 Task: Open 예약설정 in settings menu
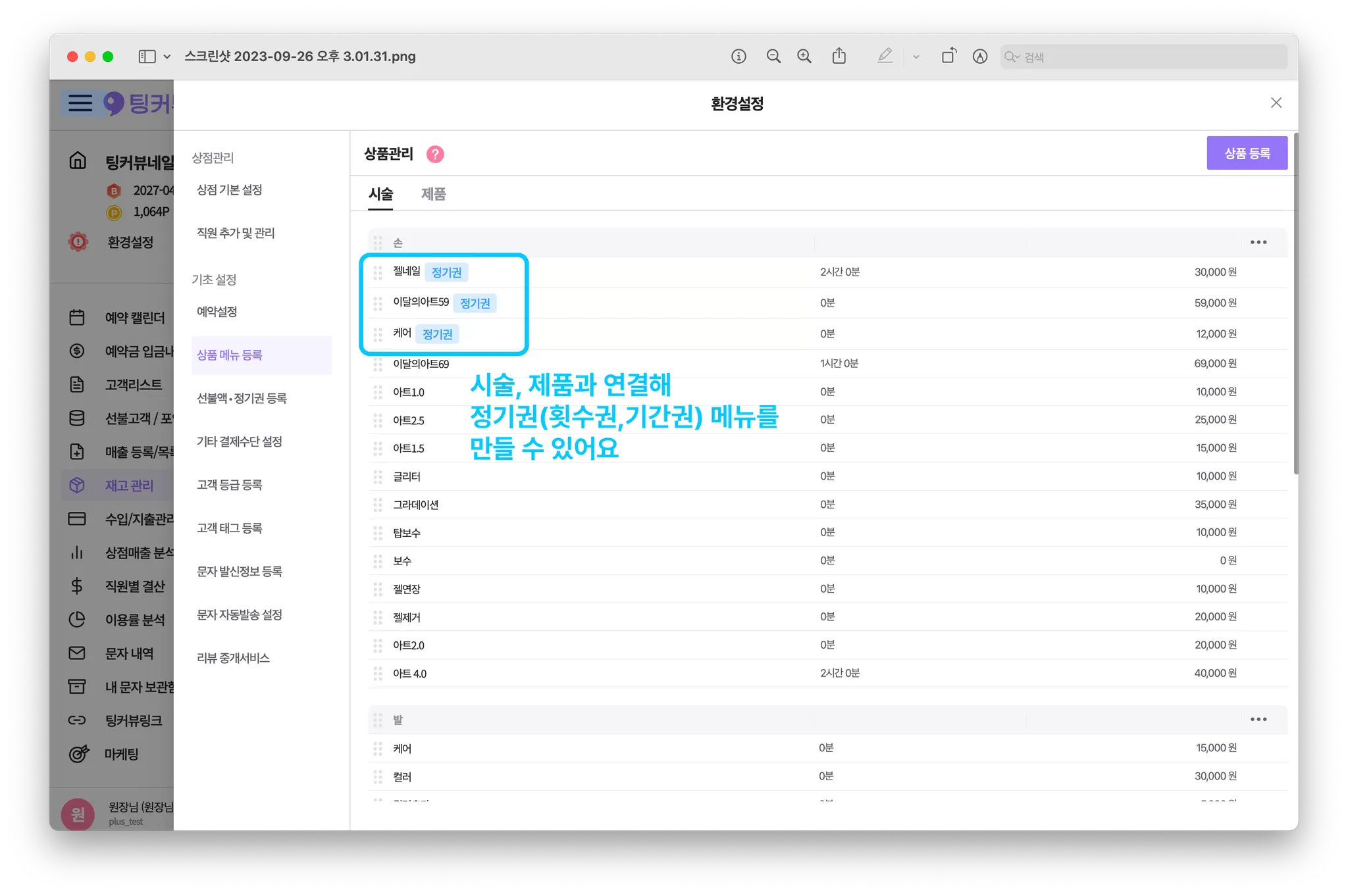click(217, 312)
